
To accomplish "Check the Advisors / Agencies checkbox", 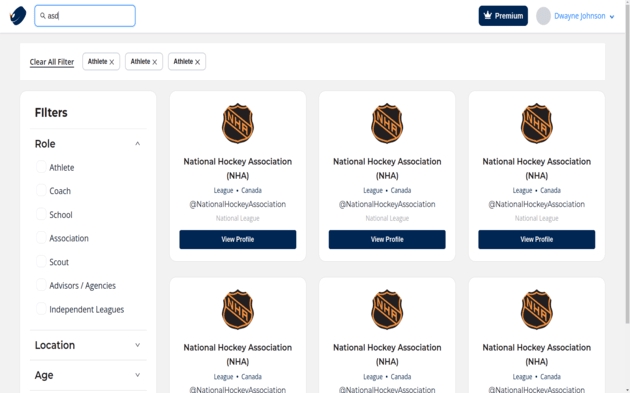I will [x=41, y=285].
